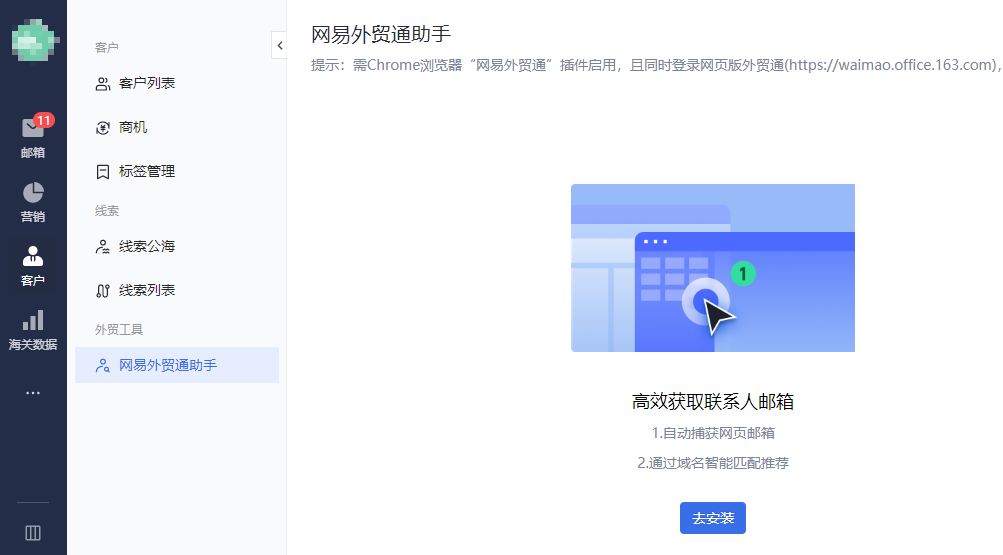Select 网易外贸通助手 in the sidebar
1003x555 pixels.
tap(168, 365)
